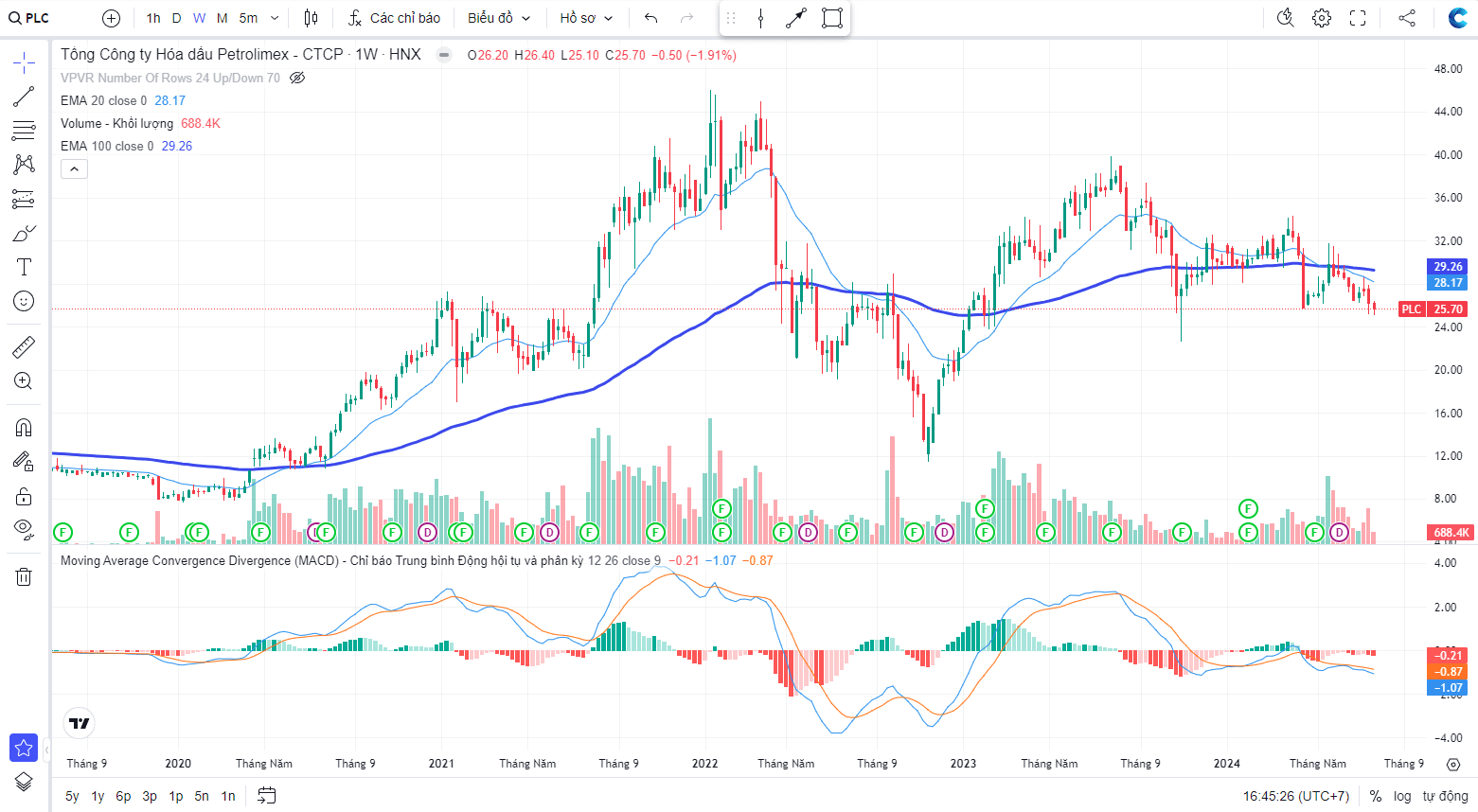Add a symbol to compare
The image size is (1478, 812).
(x=111, y=18)
